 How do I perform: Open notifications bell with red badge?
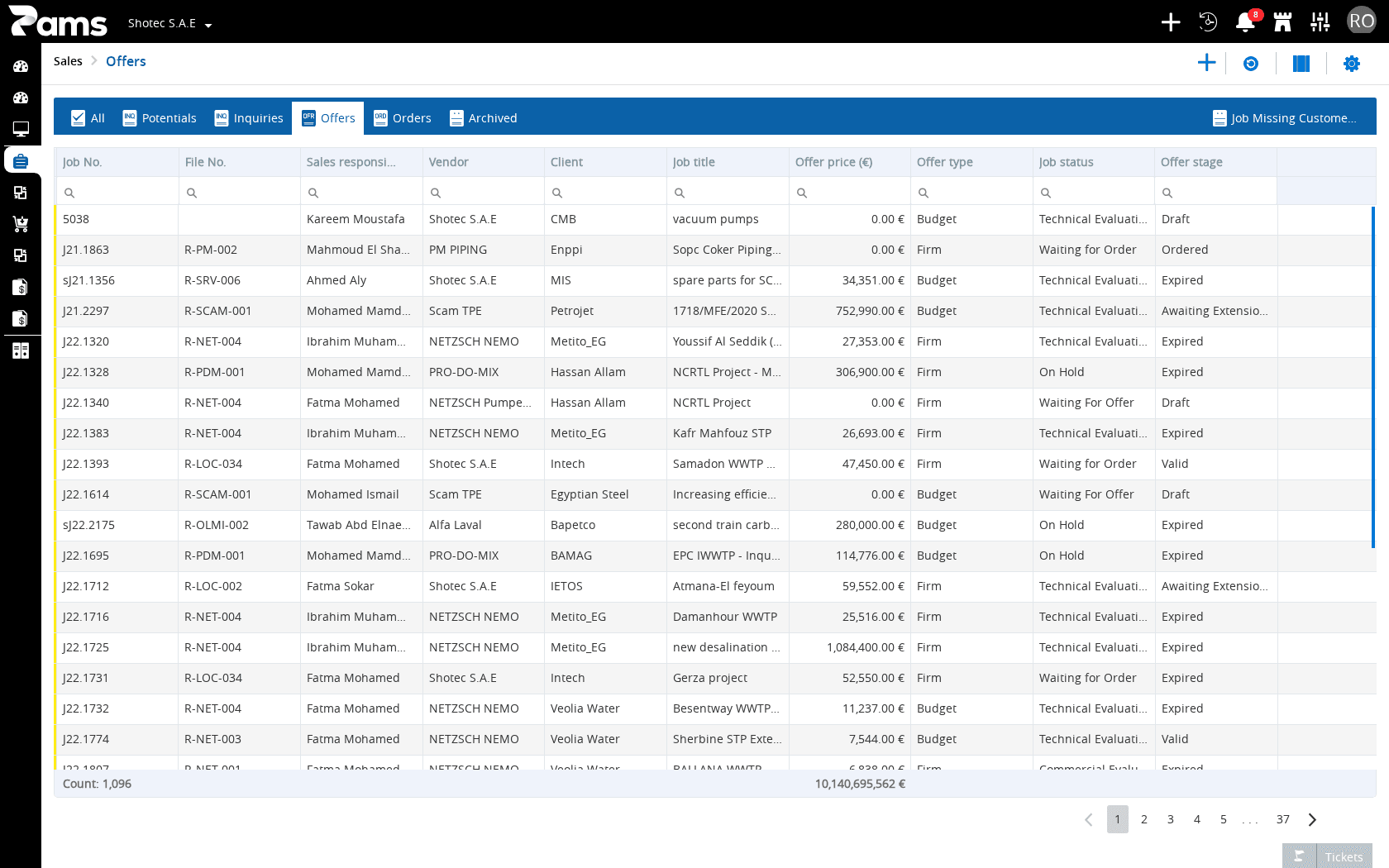(1245, 22)
